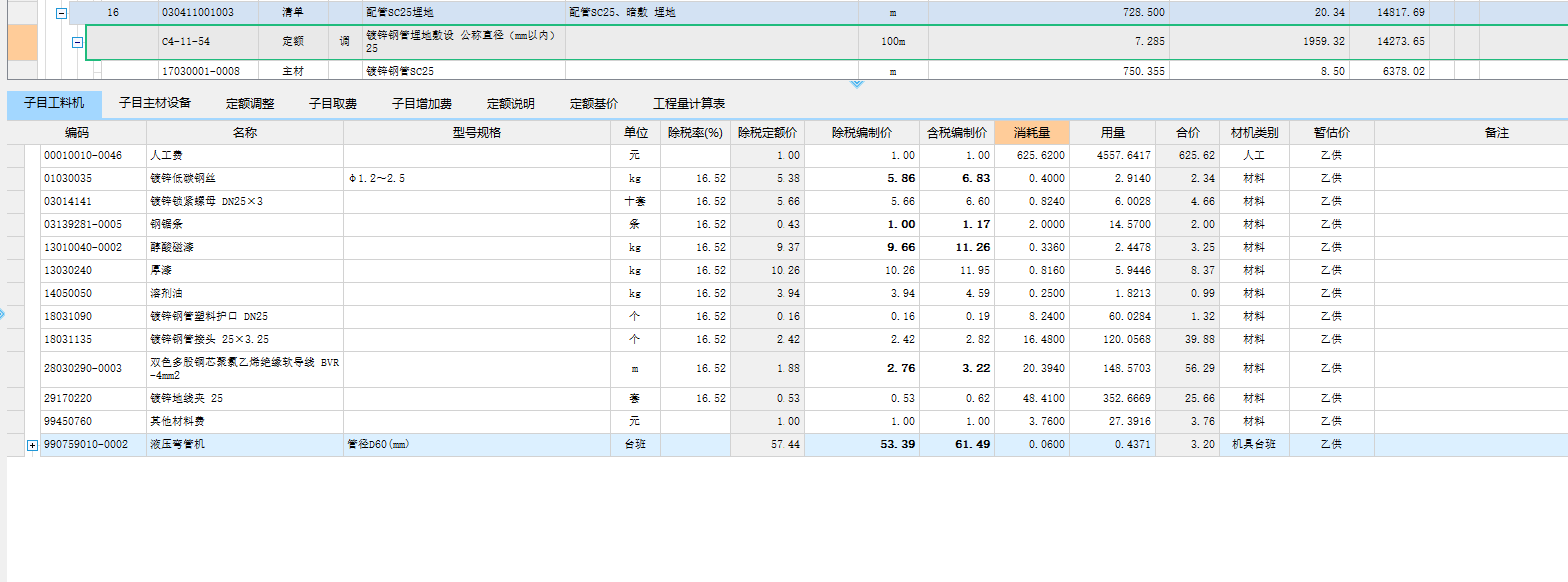Show the 定额说明 tab
The image size is (1568, 582).
tap(511, 104)
